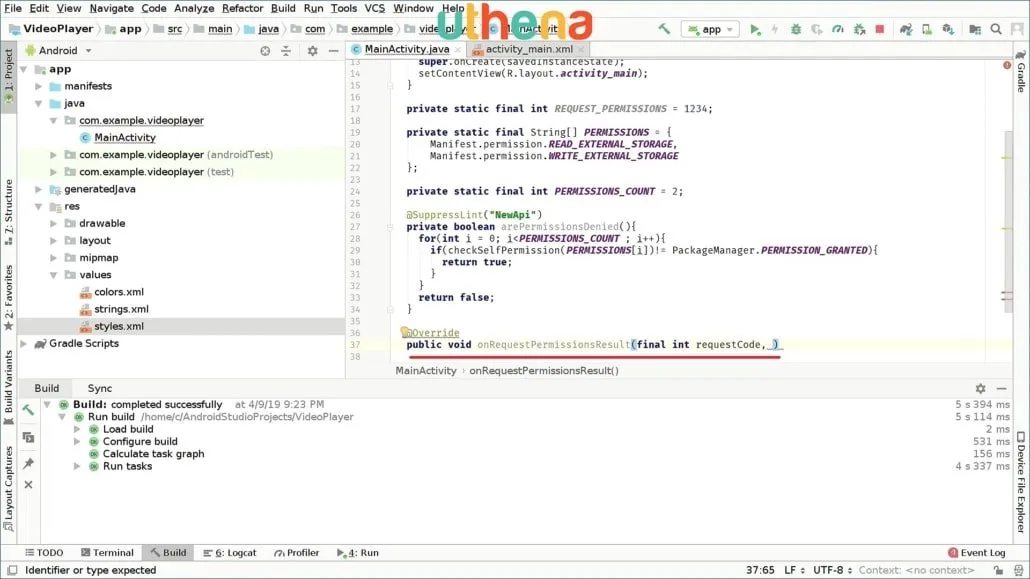Open Build panel settings gear

point(980,388)
